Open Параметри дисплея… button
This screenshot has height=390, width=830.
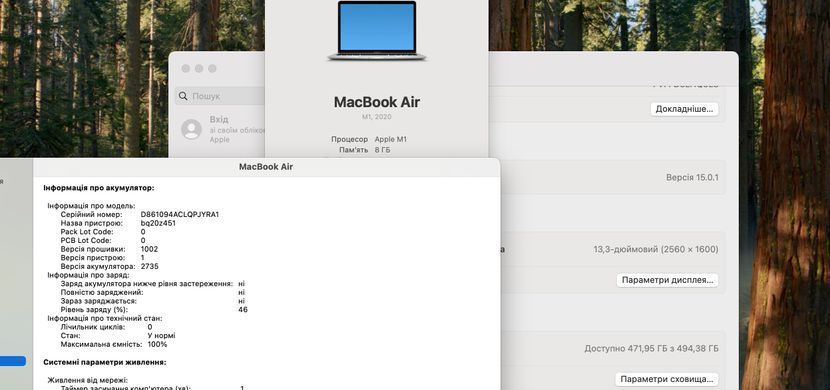click(x=667, y=280)
